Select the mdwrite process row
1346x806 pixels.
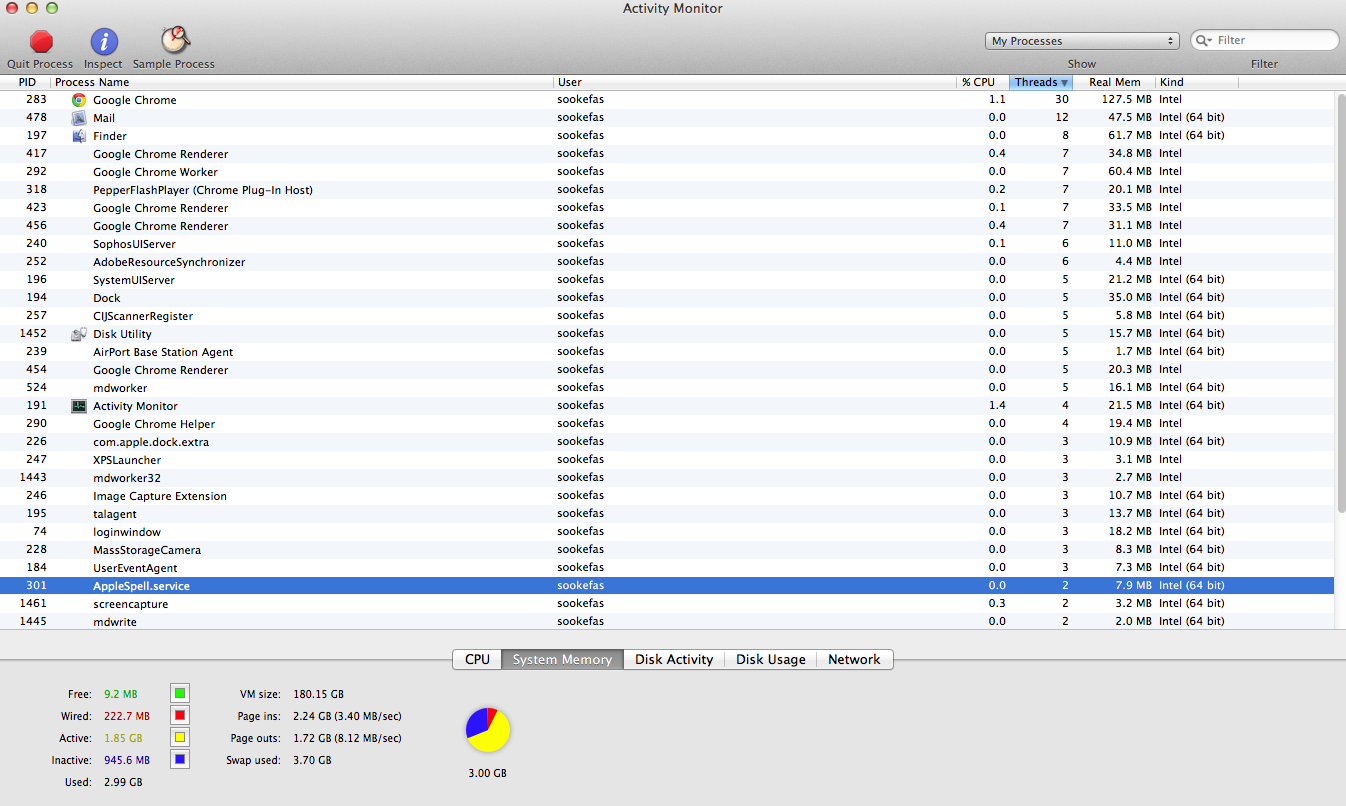pyautogui.click(x=667, y=621)
